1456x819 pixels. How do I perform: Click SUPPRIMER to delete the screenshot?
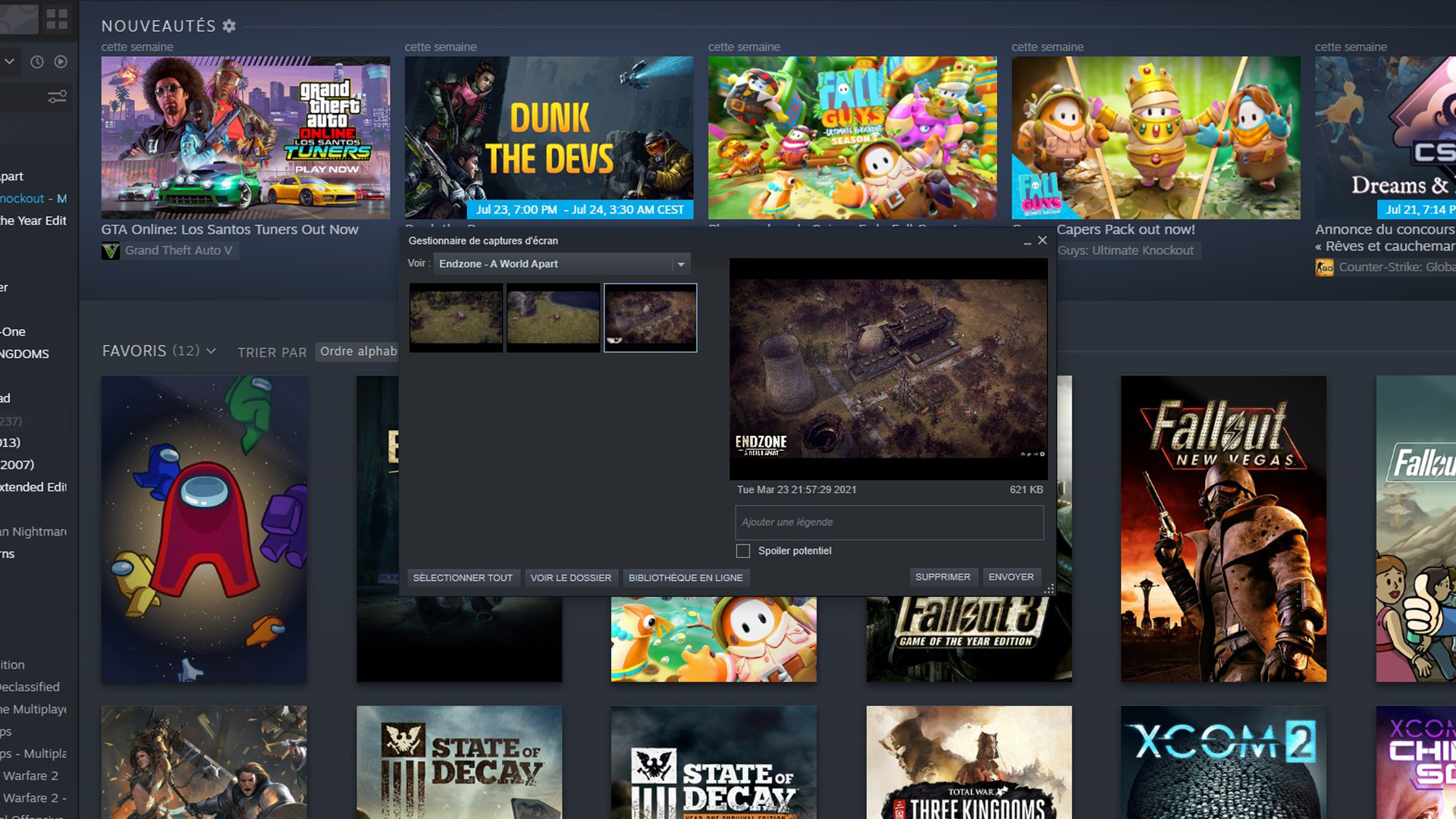pyautogui.click(x=943, y=576)
